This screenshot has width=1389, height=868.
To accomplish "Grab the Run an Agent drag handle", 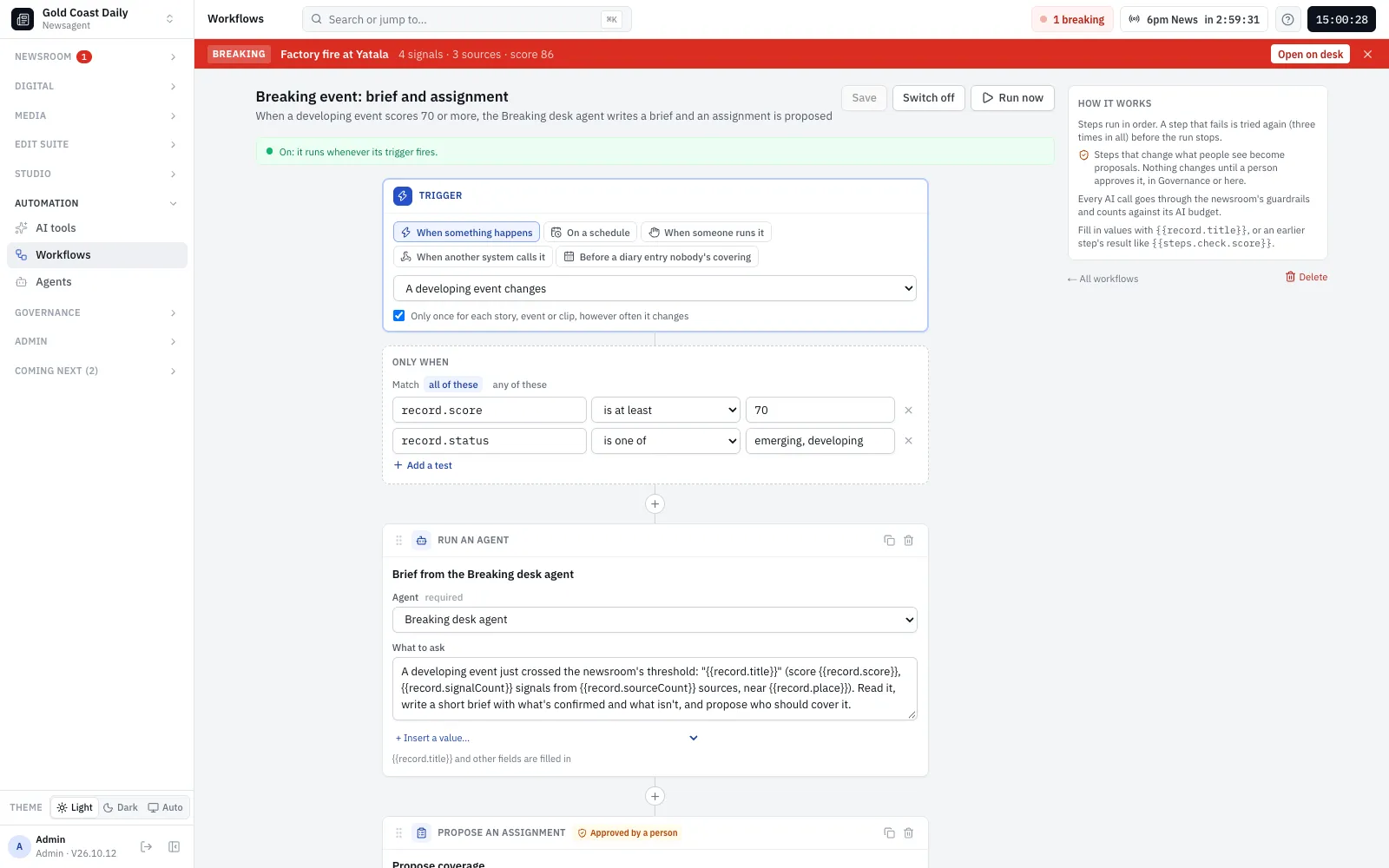I will click(399, 540).
